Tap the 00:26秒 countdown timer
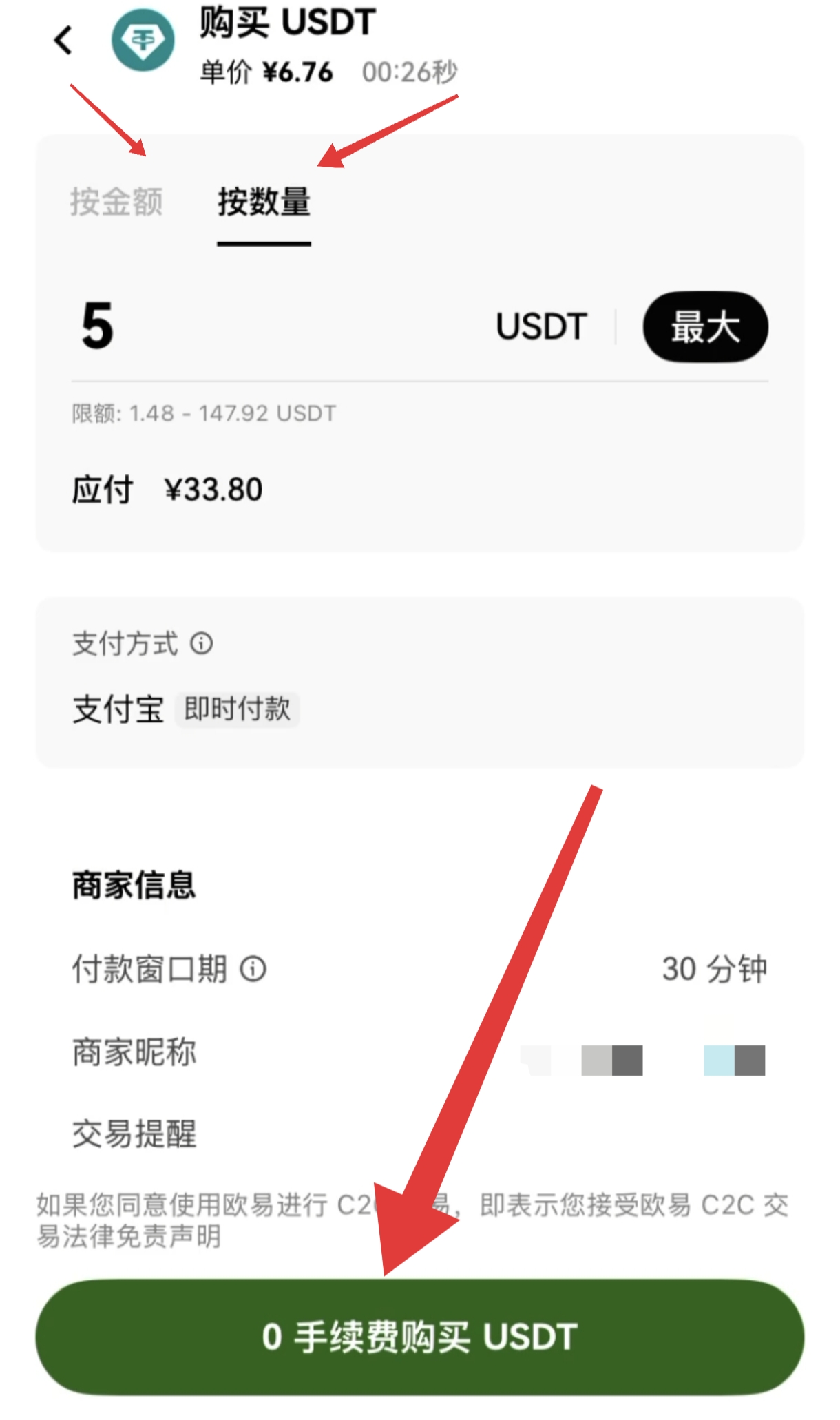The width and height of the screenshot is (840, 1420). 410,72
